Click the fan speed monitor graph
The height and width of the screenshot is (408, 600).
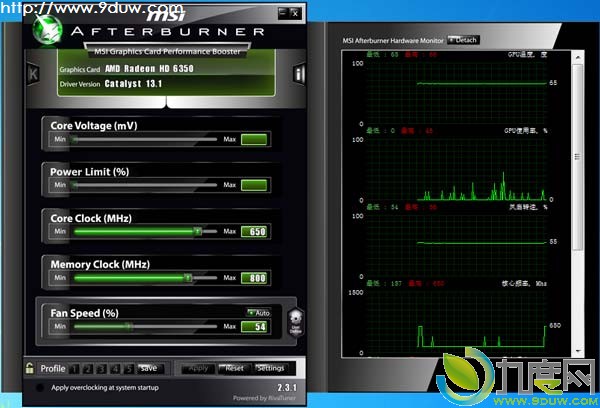(455, 246)
